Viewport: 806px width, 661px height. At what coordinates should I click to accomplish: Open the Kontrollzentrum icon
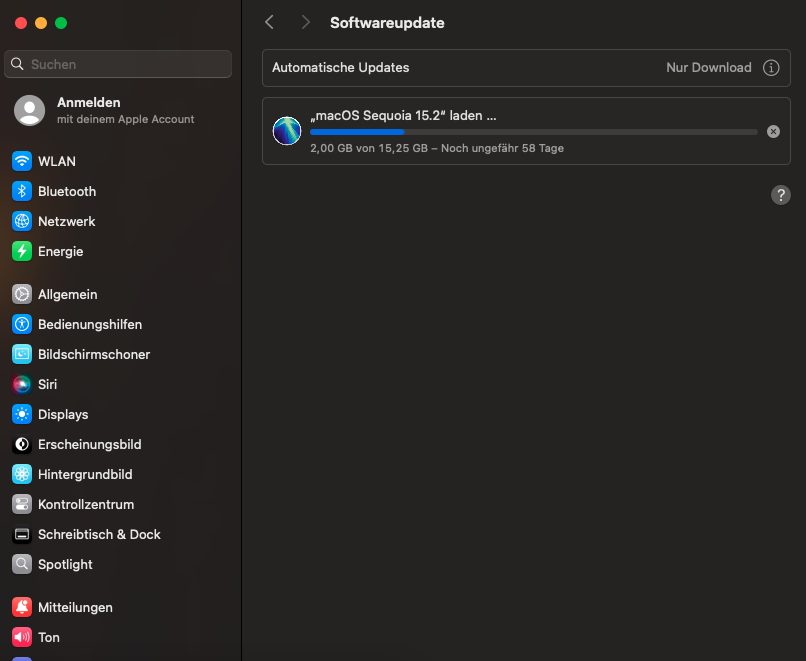point(22,504)
